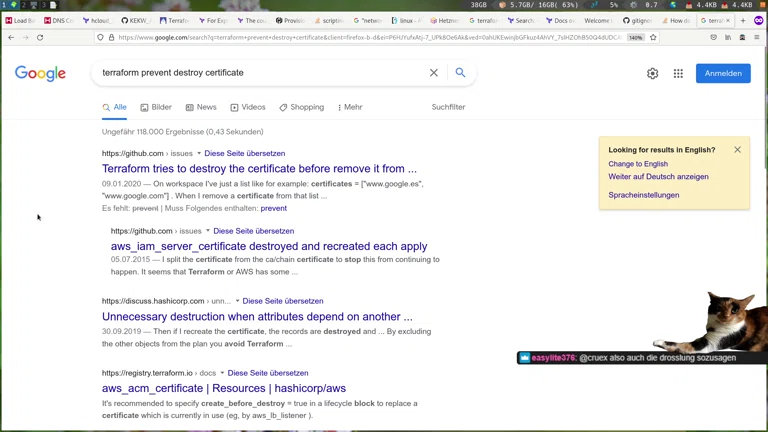Reload the page in the browser toolbar
Screen dimensions: 768x432
point(40,37)
